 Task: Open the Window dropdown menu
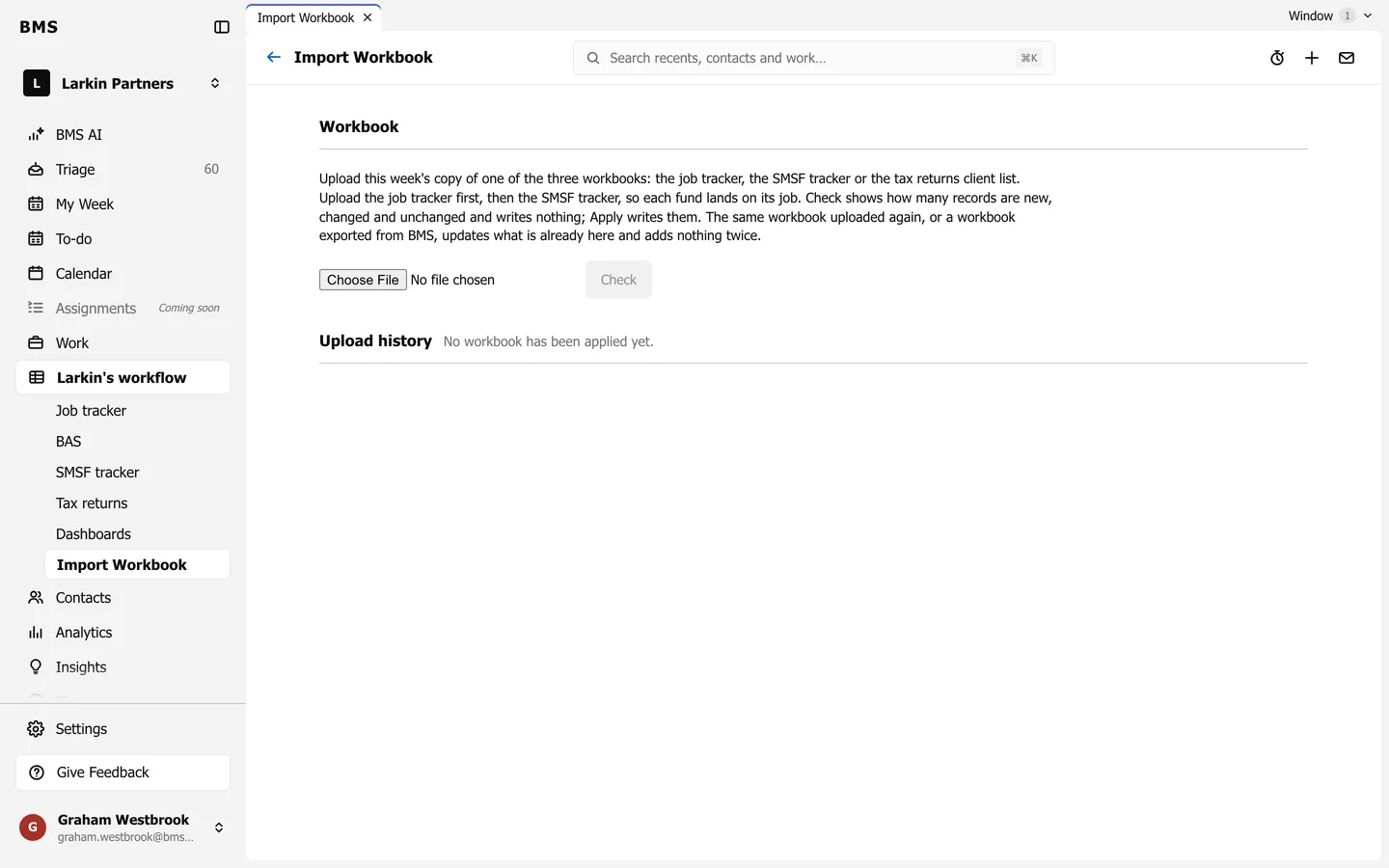[x=1330, y=15]
